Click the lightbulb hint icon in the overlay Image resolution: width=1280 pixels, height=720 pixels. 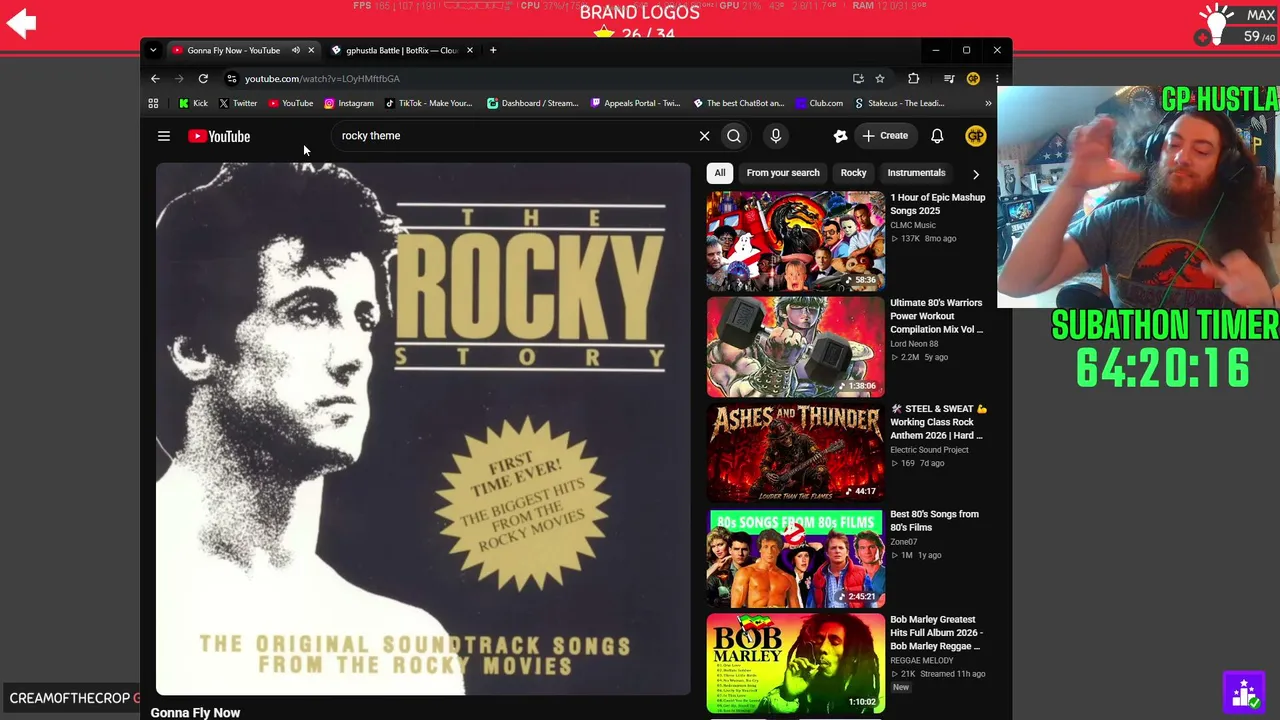[x=1216, y=24]
